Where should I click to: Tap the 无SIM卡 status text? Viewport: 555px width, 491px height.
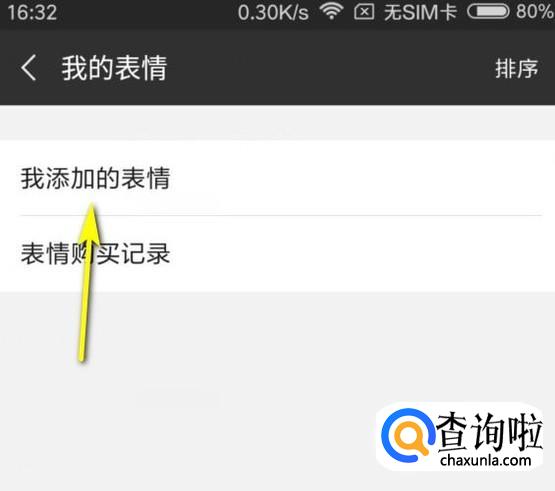pyautogui.click(x=420, y=12)
